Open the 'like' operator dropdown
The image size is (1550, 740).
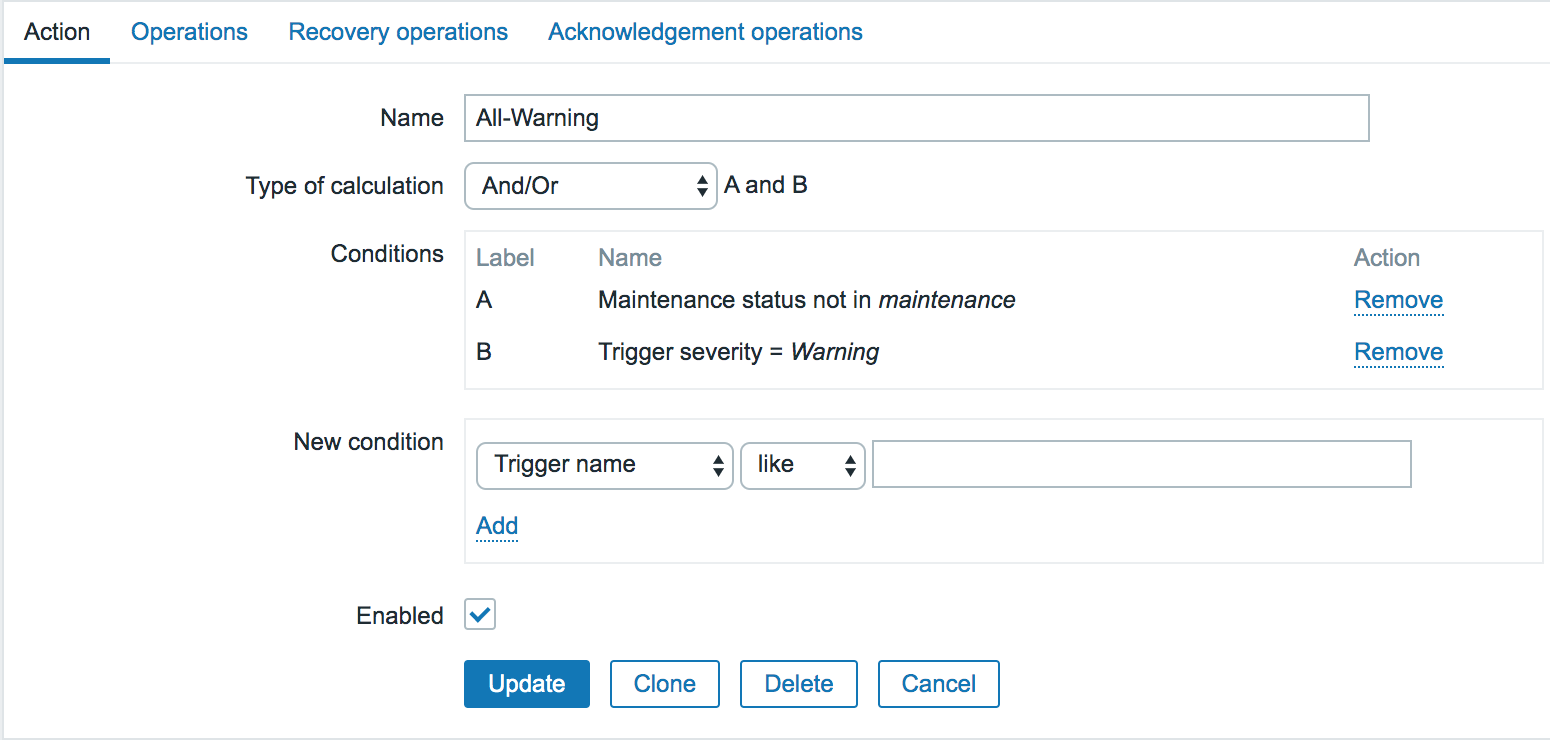click(x=802, y=465)
